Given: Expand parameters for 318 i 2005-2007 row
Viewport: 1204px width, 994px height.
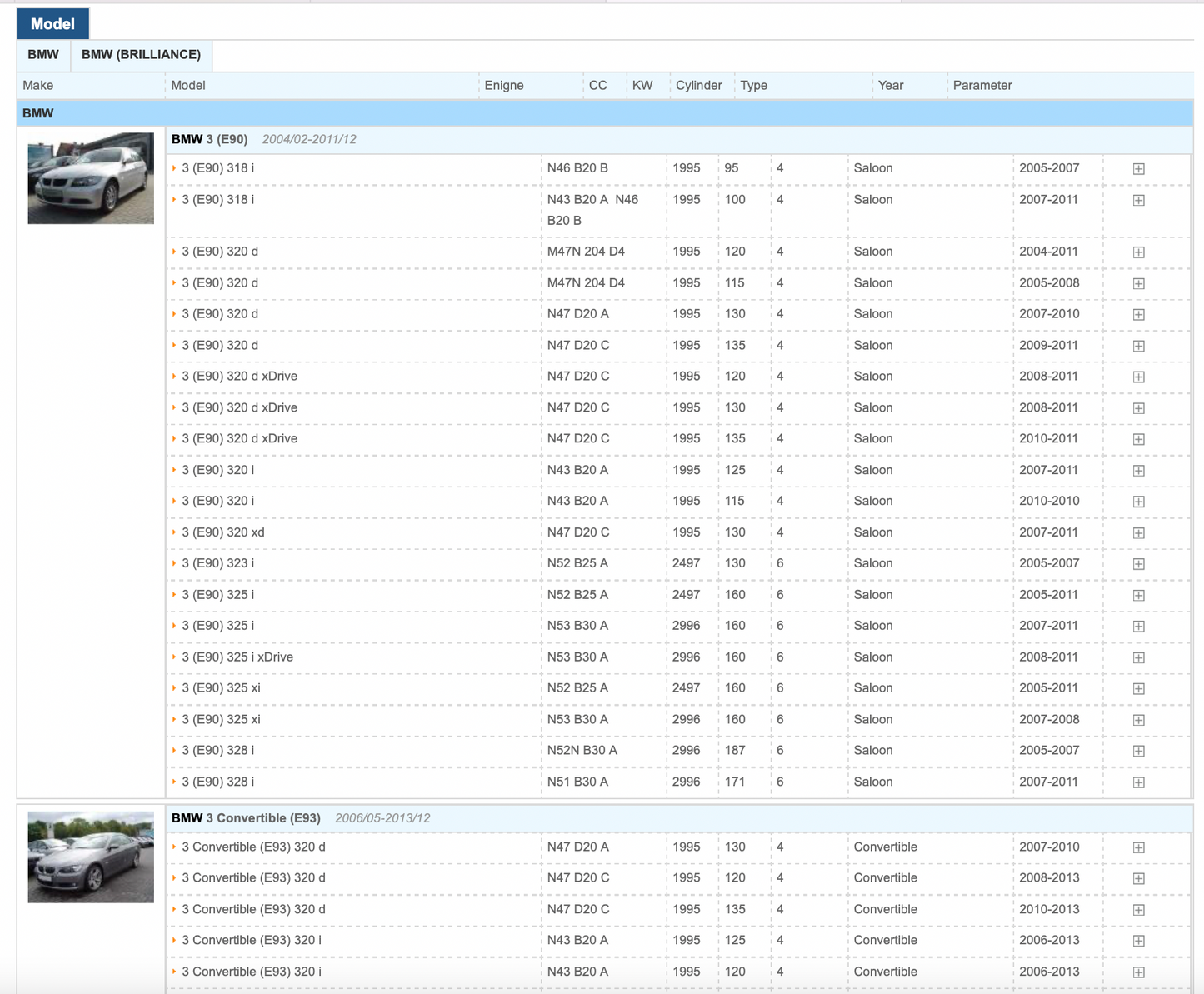Looking at the screenshot, I should click(x=1138, y=169).
